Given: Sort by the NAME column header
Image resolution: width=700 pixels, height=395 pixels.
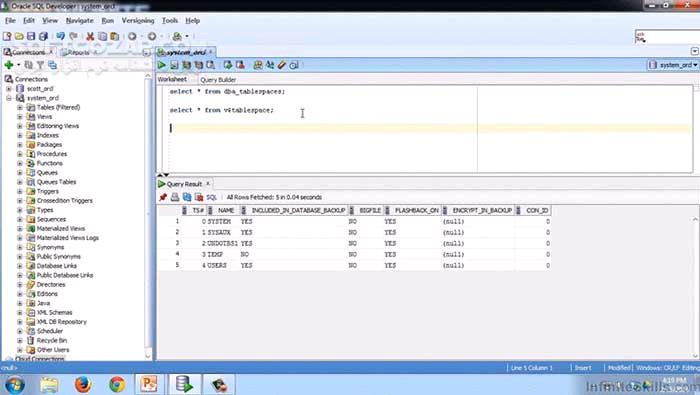Looking at the screenshot, I should click(222, 210).
